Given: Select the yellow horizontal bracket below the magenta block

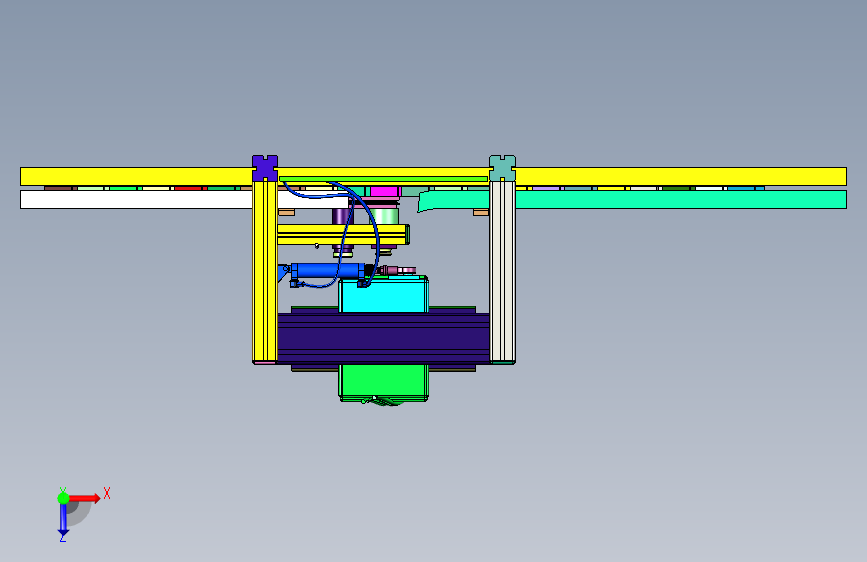Looking at the screenshot, I should point(343,235).
